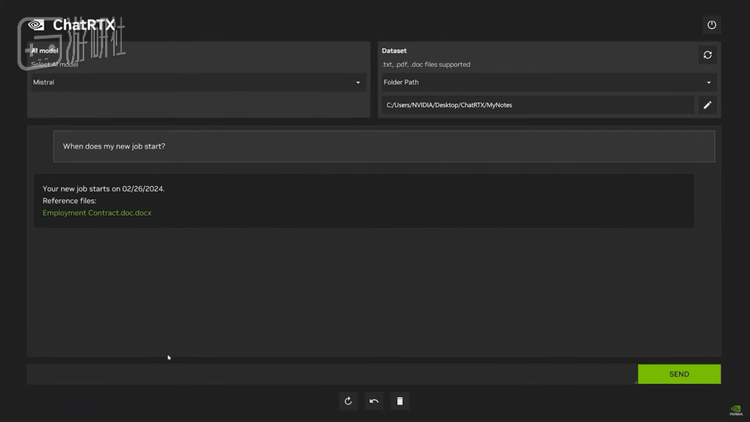Click the message input box
The image size is (750, 422).
(x=332, y=374)
